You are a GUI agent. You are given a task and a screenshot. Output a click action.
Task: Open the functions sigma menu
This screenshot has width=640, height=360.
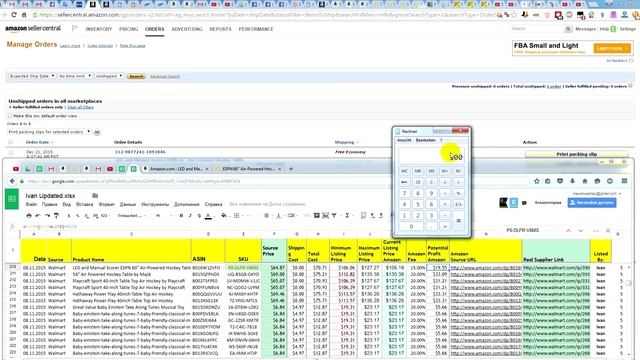pyautogui.click(x=347, y=216)
